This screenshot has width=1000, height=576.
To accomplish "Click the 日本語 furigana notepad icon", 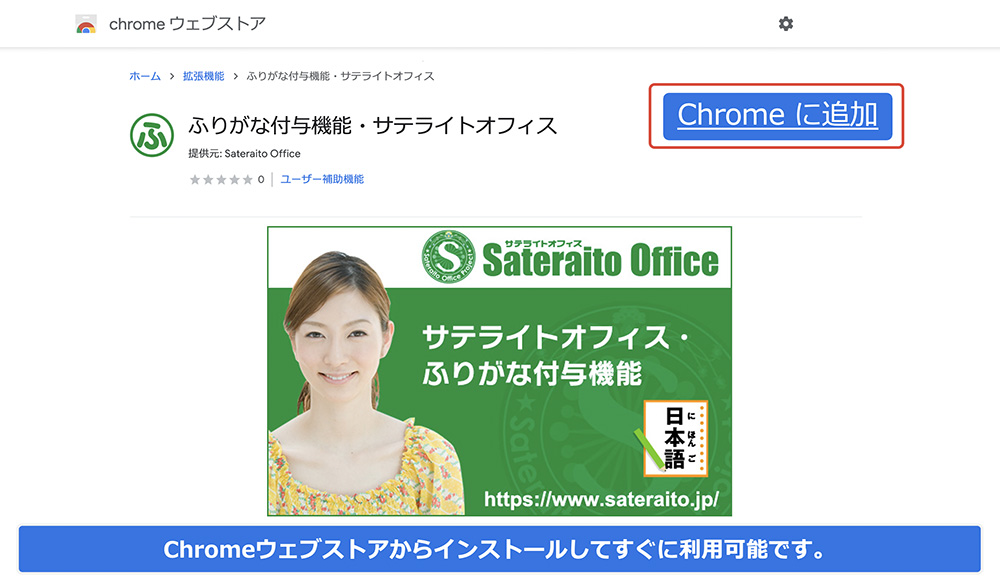I will (x=675, y=438).
